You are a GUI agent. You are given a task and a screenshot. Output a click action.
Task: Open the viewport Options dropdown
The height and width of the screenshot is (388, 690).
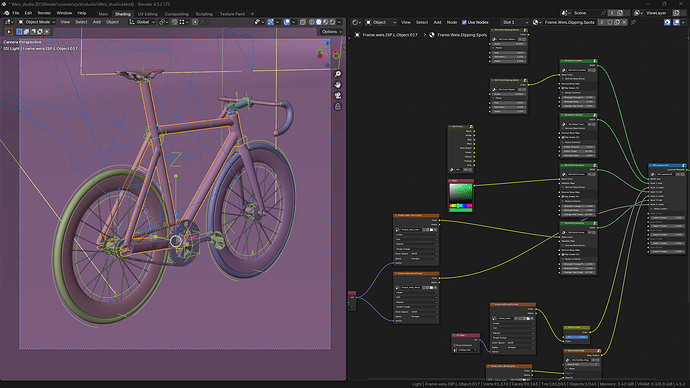pyautogui.click(x=331, y=32)
